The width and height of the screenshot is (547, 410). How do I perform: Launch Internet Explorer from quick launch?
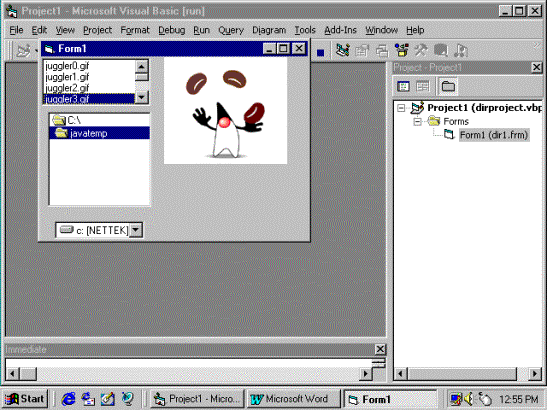pos(68,399)
